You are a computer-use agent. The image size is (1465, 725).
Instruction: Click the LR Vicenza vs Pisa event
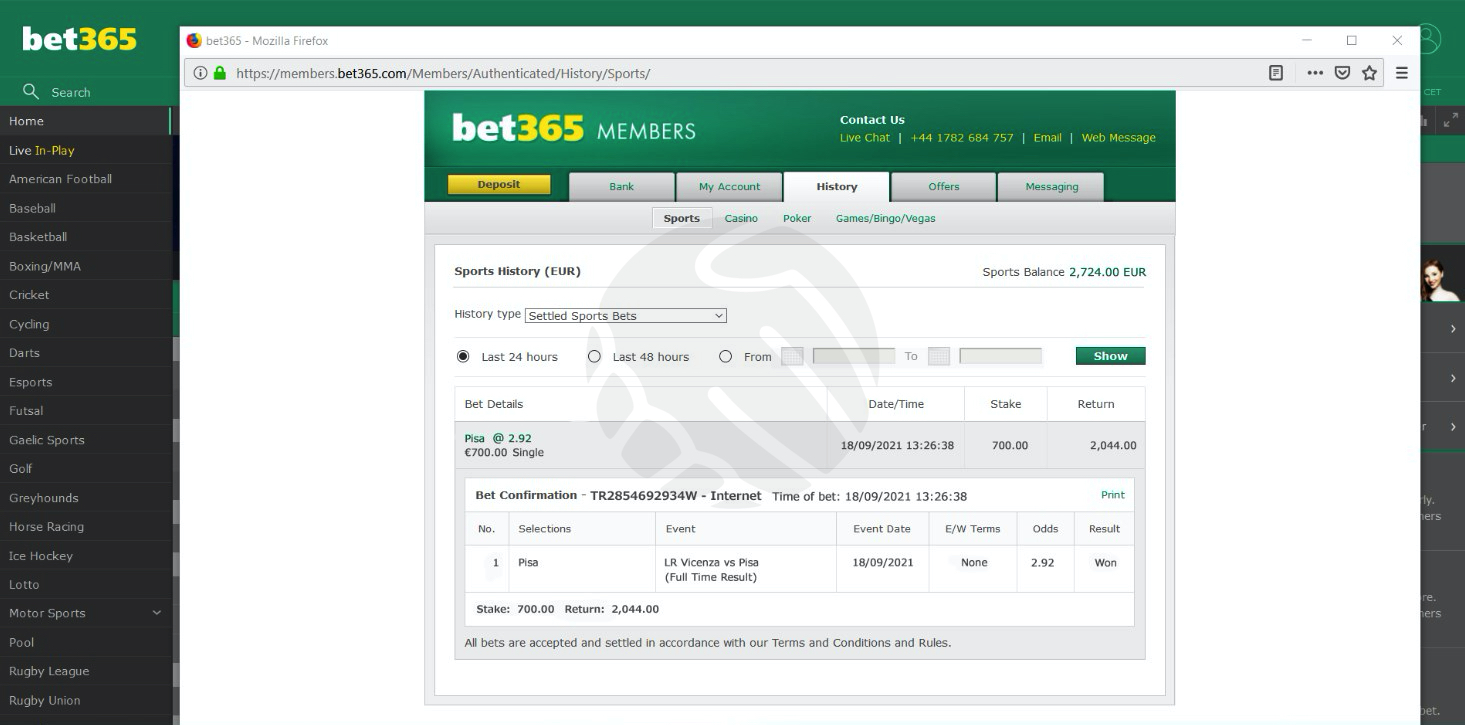pos(711,563)
